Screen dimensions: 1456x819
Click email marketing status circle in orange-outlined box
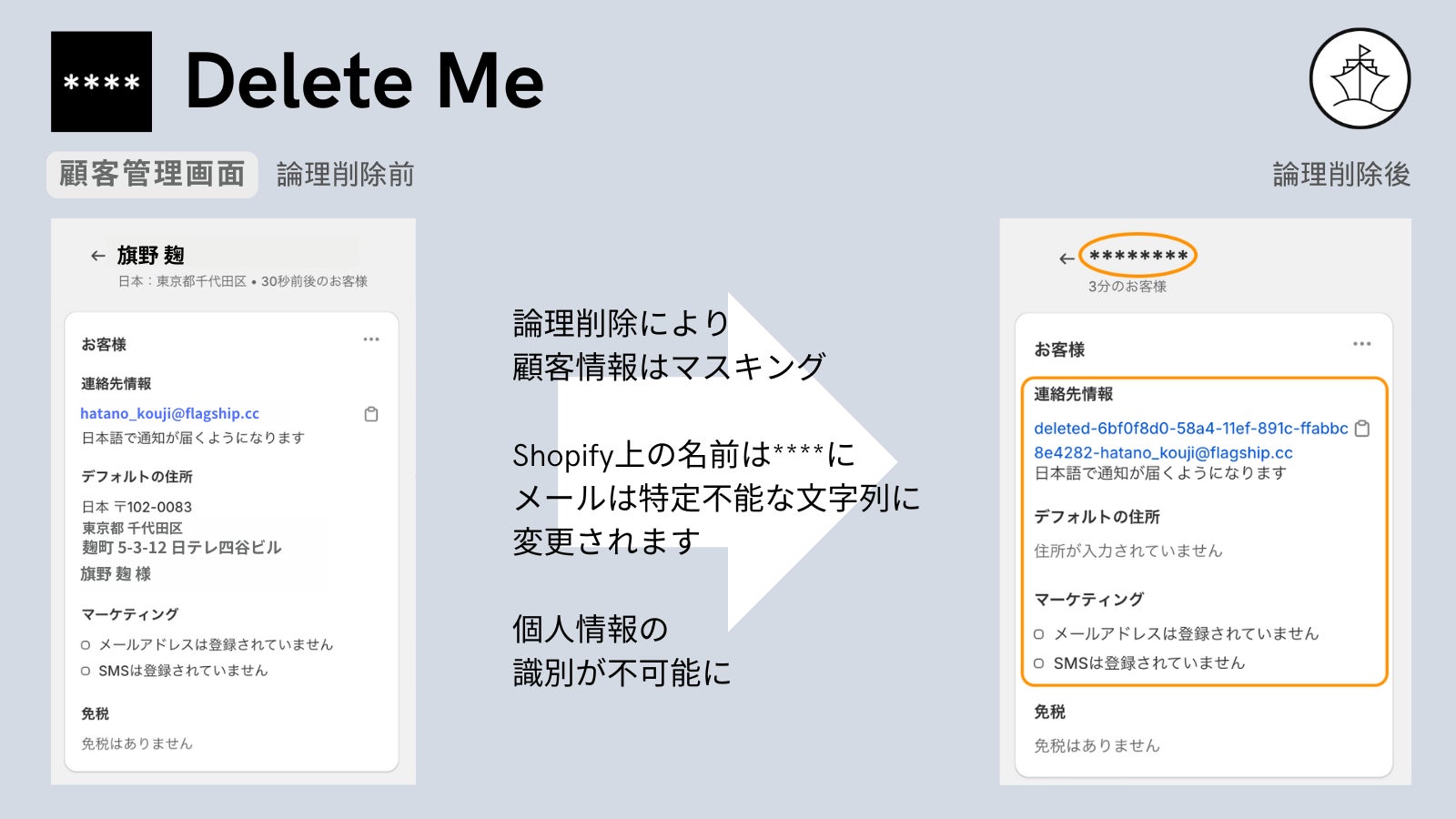coord(1039,634)
